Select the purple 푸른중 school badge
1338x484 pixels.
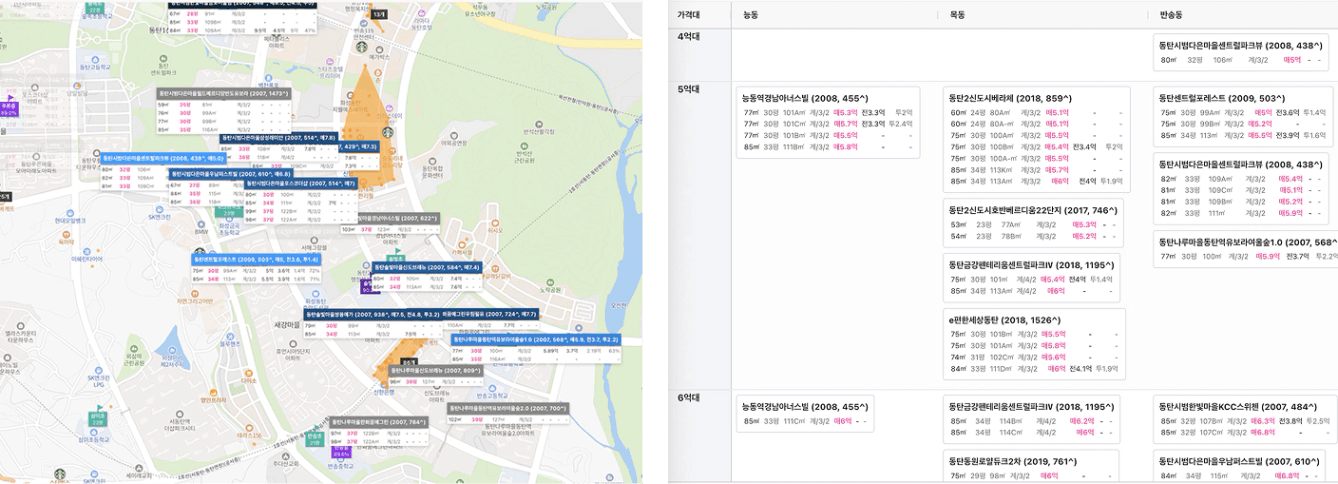(x=8, y=108)
